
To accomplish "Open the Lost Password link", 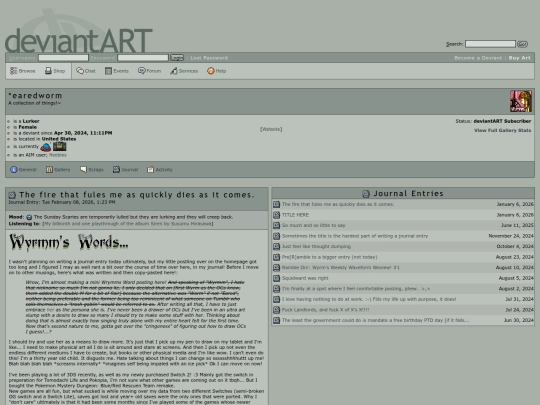I will [209, 58].
